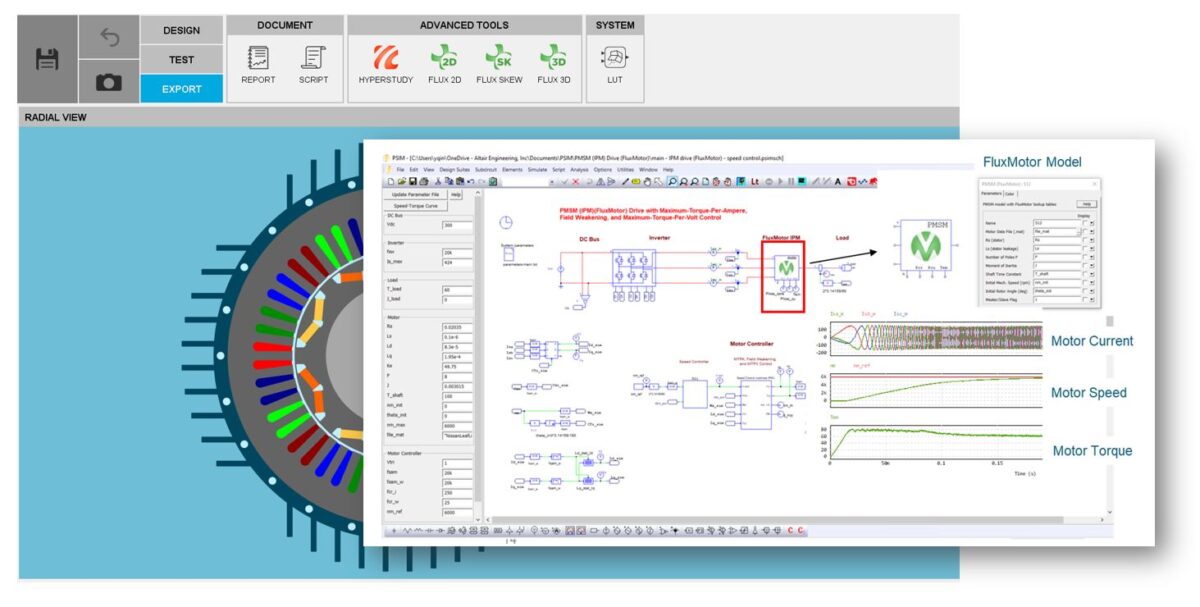Open the Script document tool

click(x=313, y=66)
